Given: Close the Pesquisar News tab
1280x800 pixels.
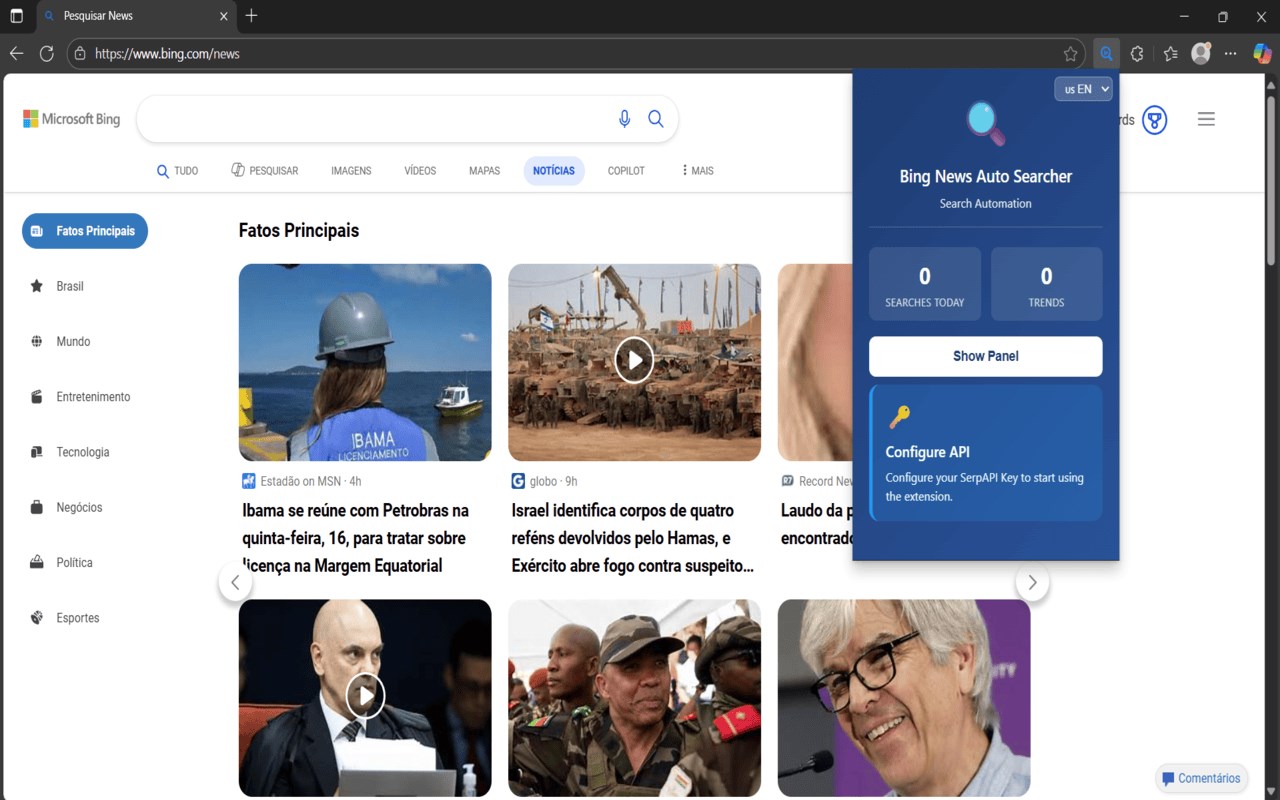Looking at the screenshot, I should [224, 16].
